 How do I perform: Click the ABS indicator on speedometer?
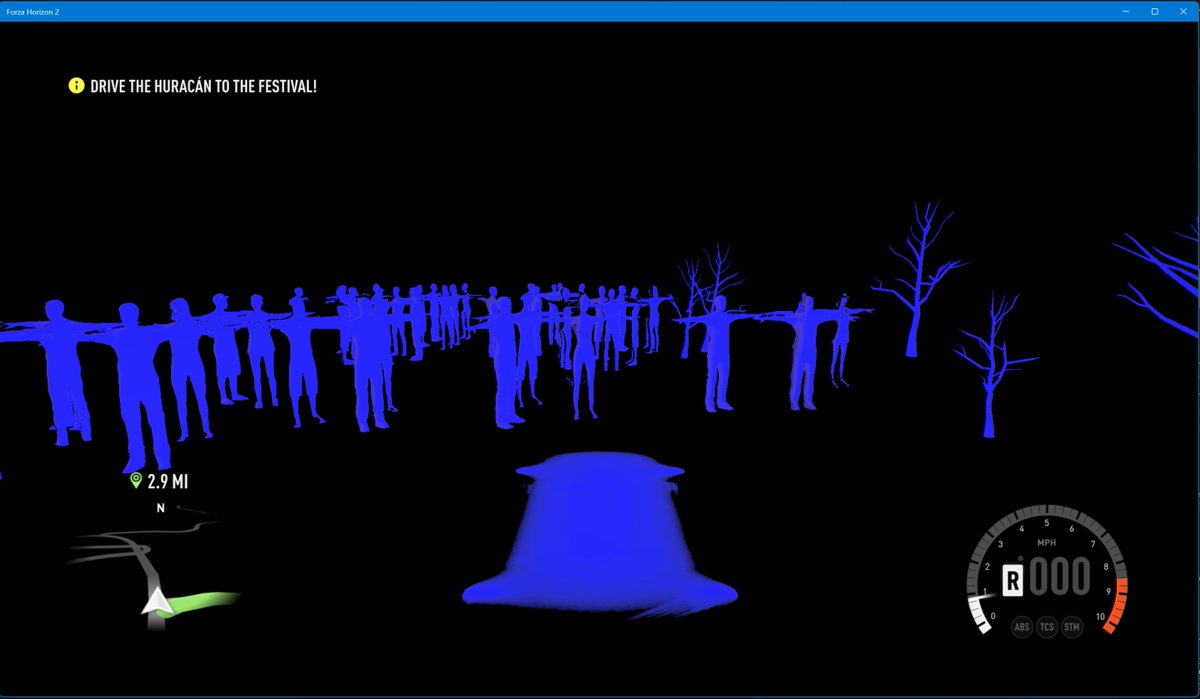tap(1021, 627)
